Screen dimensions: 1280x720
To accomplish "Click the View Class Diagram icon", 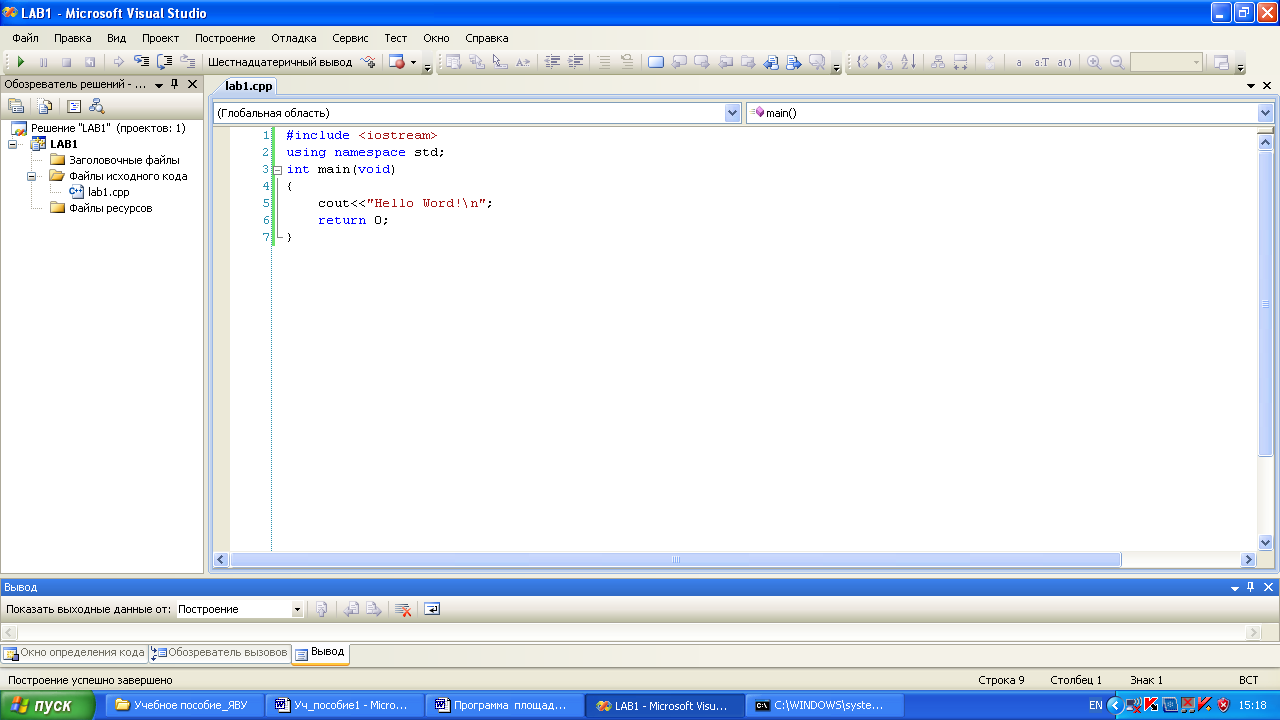I will point(96,106).
